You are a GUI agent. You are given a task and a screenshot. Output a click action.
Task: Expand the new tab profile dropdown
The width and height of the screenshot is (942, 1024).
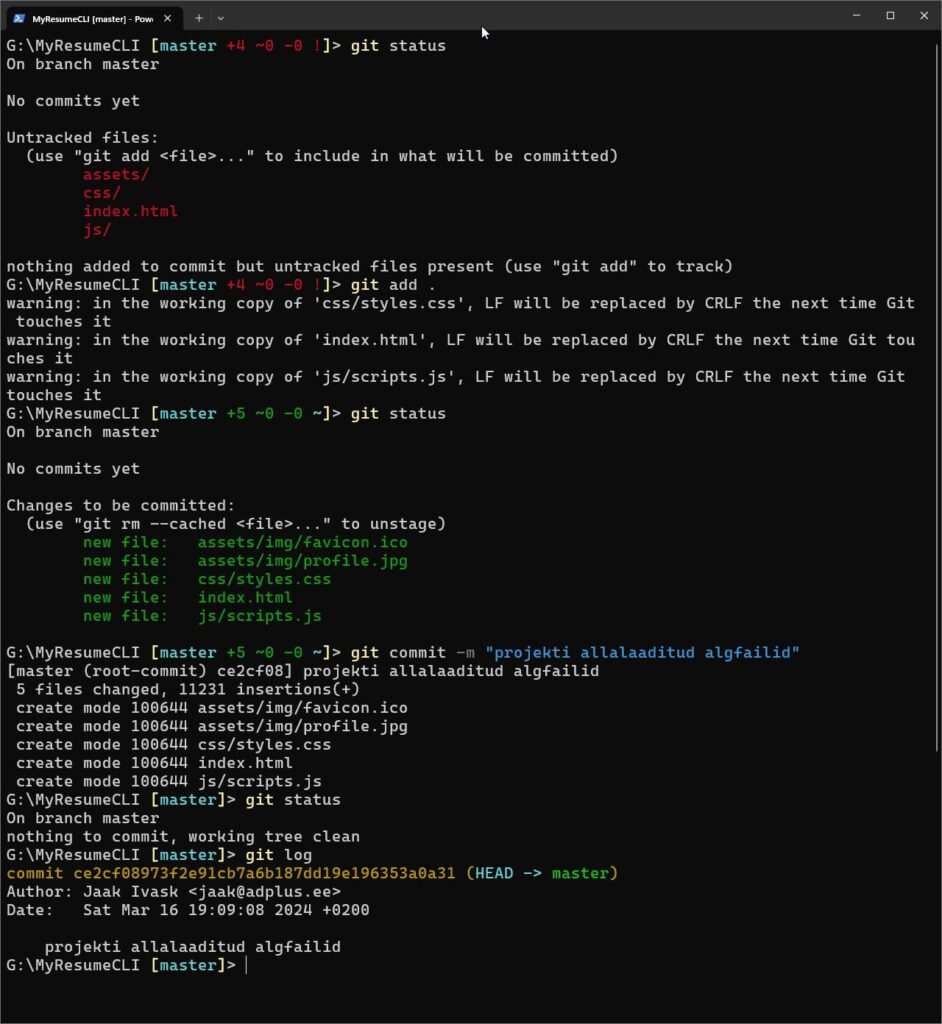(x=221, y=18)
